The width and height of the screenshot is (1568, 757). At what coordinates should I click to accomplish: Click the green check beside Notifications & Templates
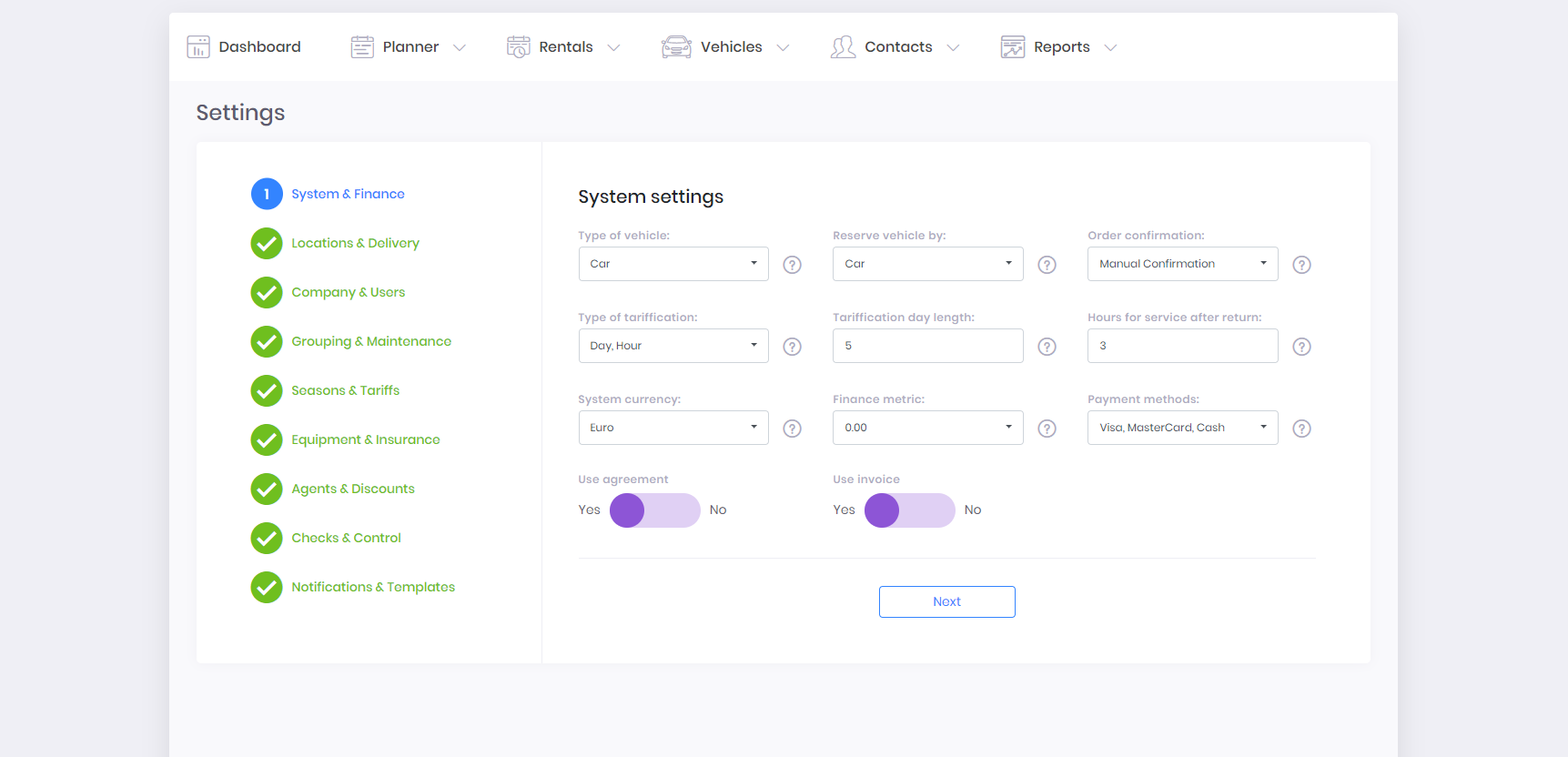tap(267, 587)
